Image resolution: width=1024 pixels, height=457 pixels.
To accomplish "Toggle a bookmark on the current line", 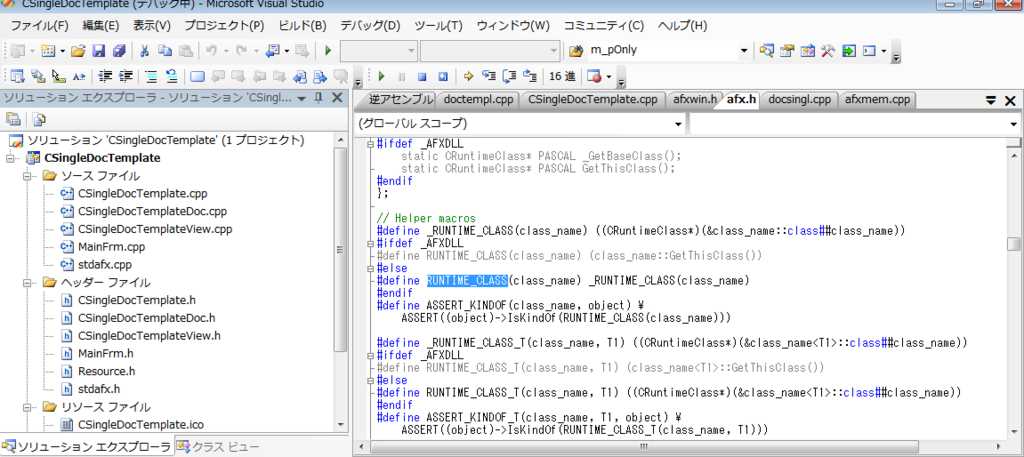I will (x=197, y=76).
